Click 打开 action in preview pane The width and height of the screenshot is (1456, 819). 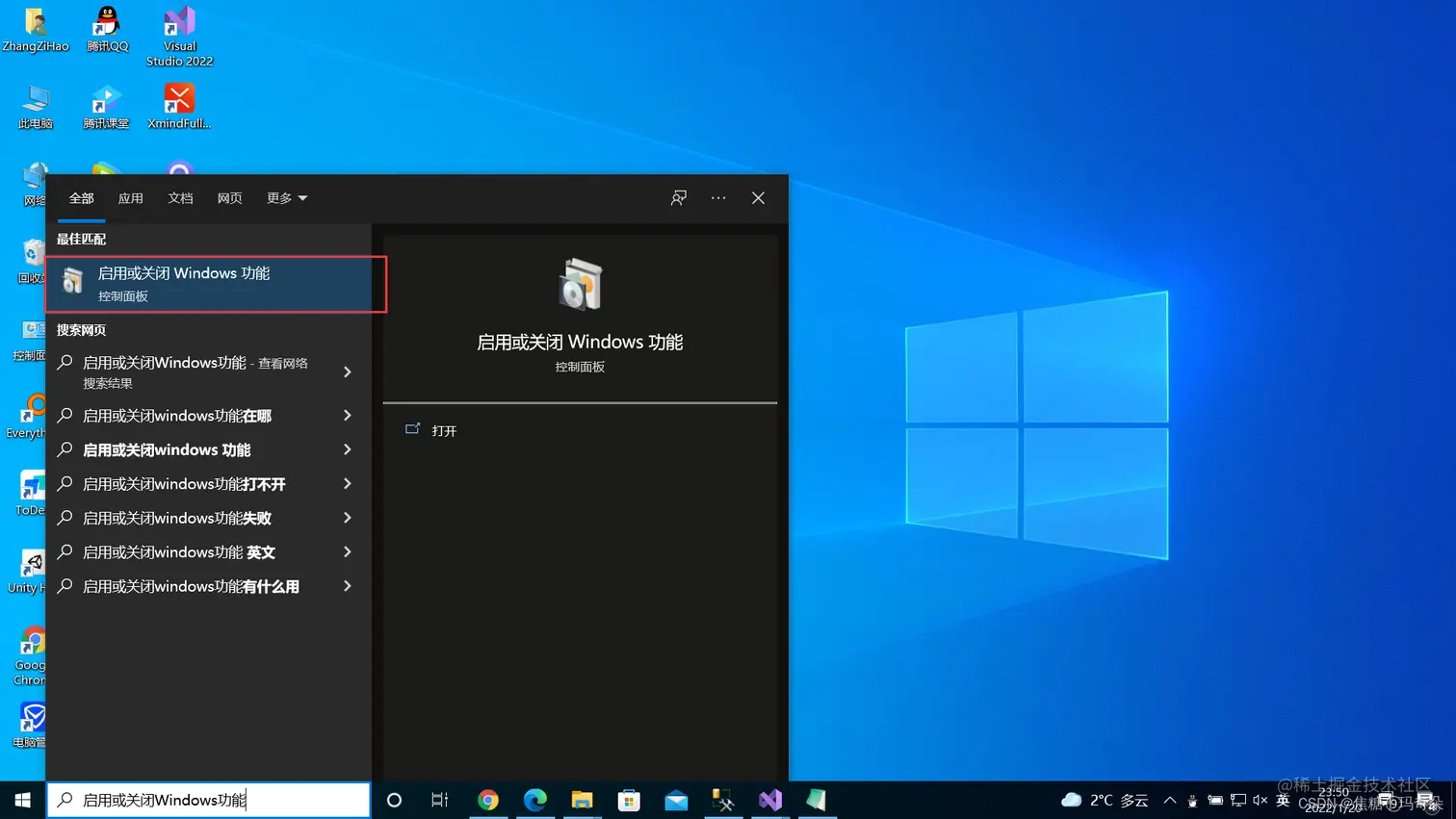(x=444, y=430)
